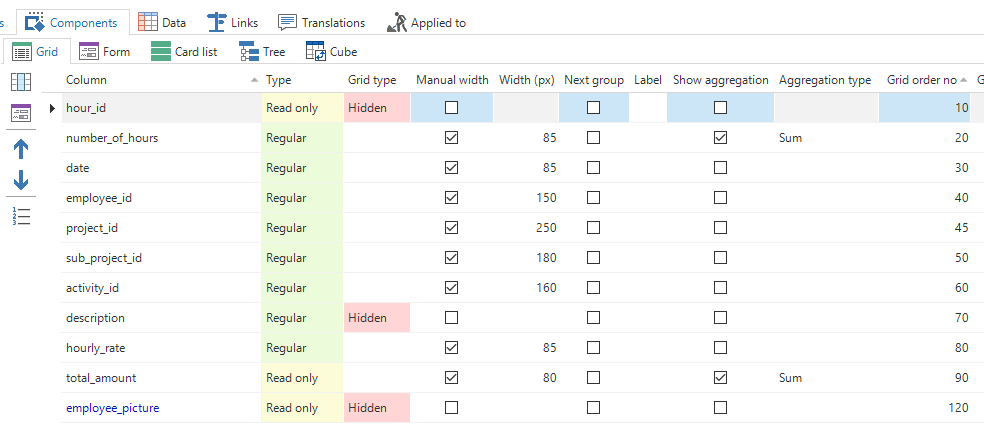Sort by Grid order no header
The width and height of the screenshot is (984, 436).
(x=921, y=80)
